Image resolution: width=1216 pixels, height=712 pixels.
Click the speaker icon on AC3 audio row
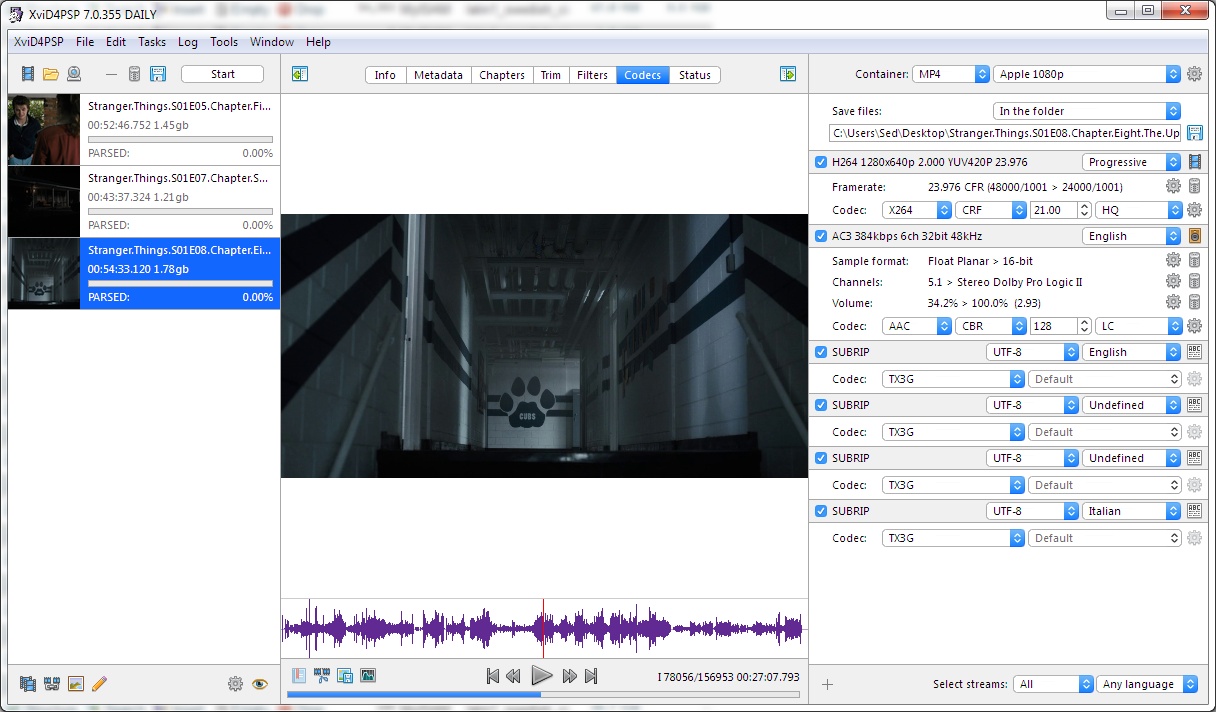tap(1194, 236)
